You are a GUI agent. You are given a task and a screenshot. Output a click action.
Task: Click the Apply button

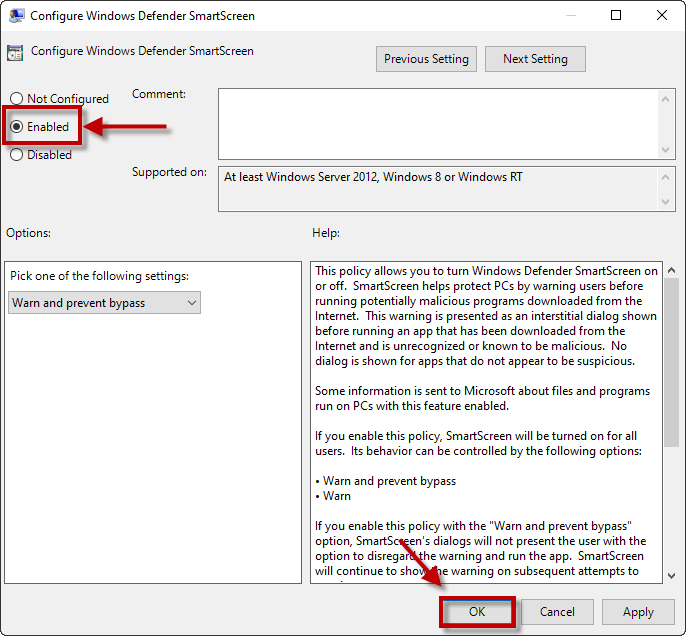(638, 612)
